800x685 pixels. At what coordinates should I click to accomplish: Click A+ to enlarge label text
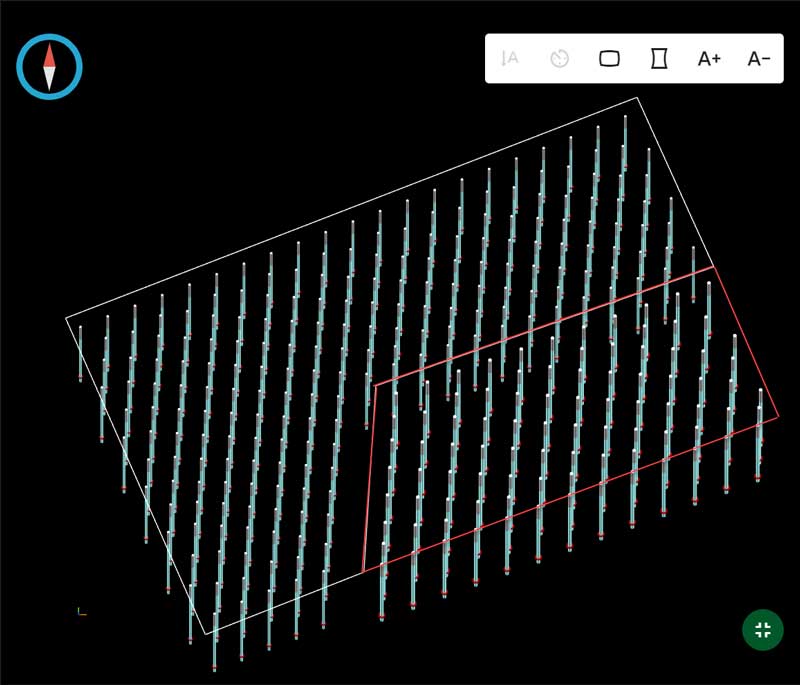[x=711, y=60]
